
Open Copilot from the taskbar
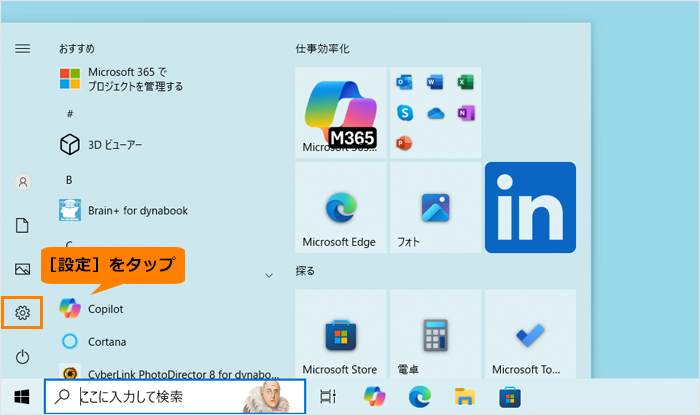(x=375, y=397)
